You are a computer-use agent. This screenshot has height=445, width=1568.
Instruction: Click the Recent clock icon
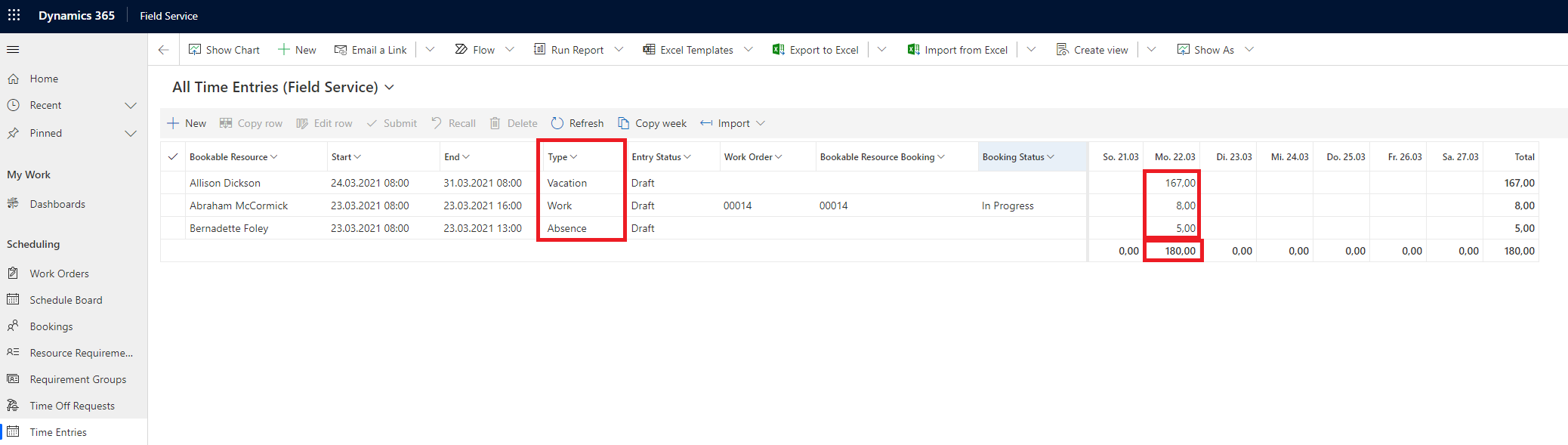(13, 105)
